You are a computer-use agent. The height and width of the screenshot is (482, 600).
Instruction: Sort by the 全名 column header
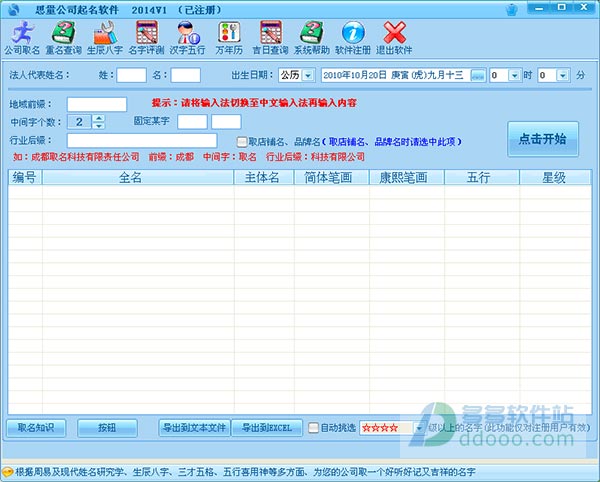(x=138, y=177)
